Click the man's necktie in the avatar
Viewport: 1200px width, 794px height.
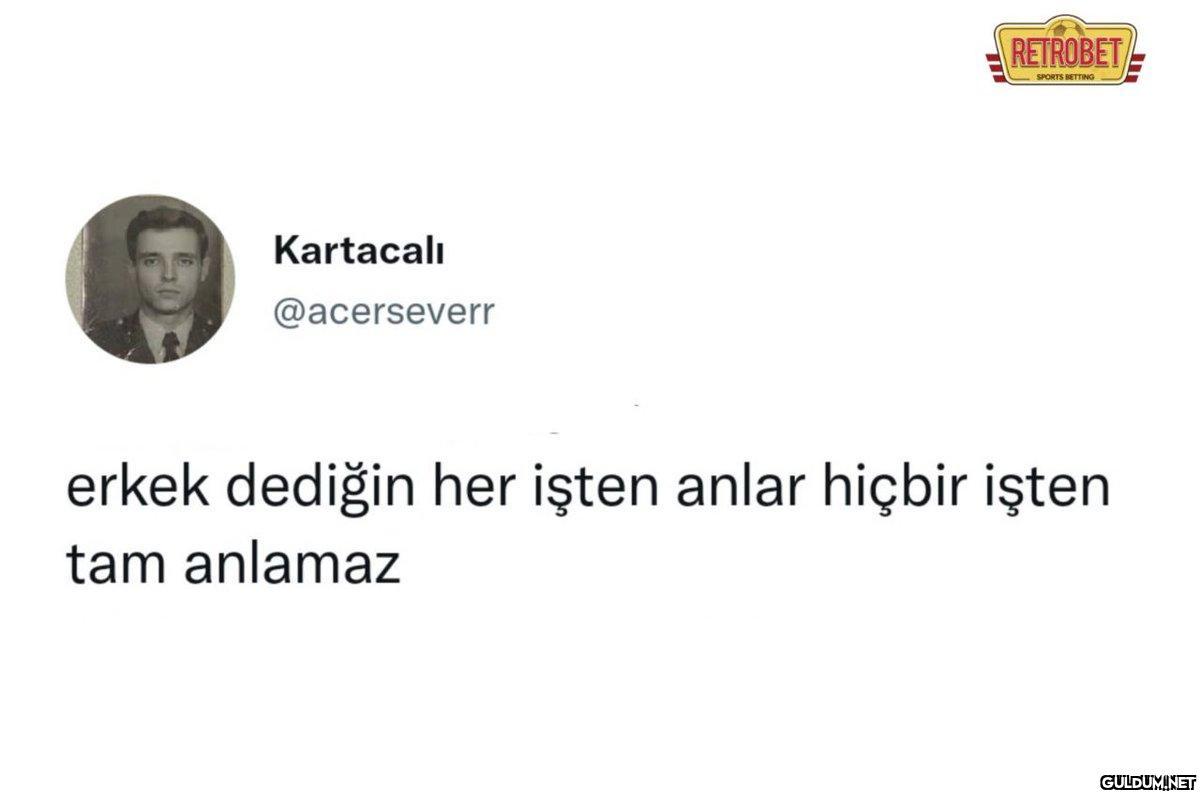pos(171,346)
